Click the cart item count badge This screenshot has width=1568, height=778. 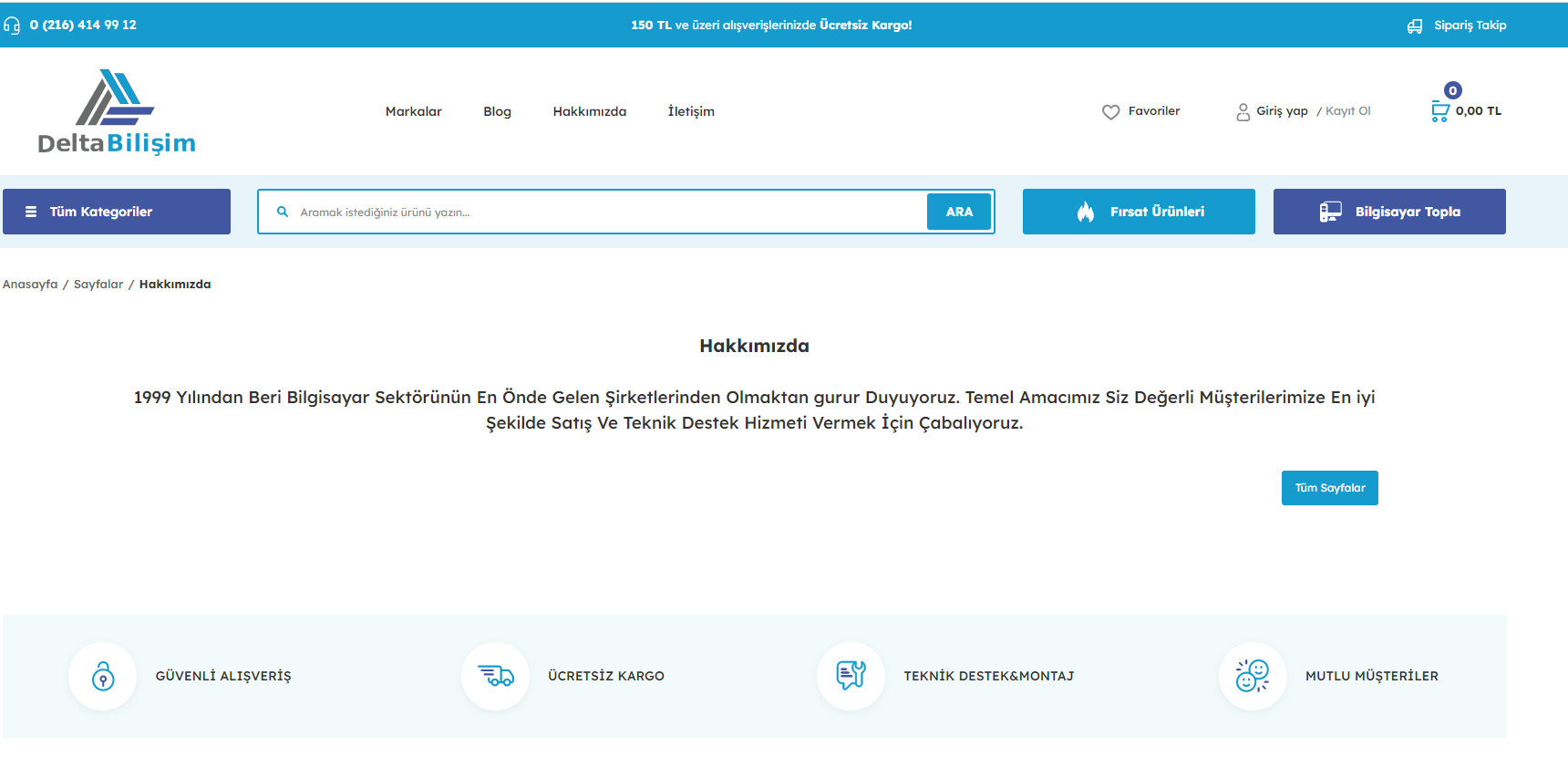(1453, 90)
